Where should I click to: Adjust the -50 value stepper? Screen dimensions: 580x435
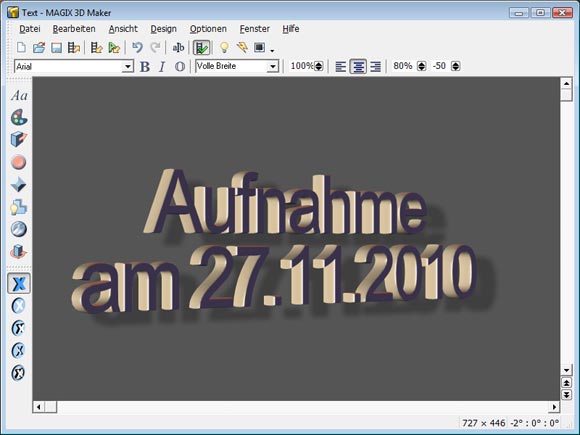point(456,66)
